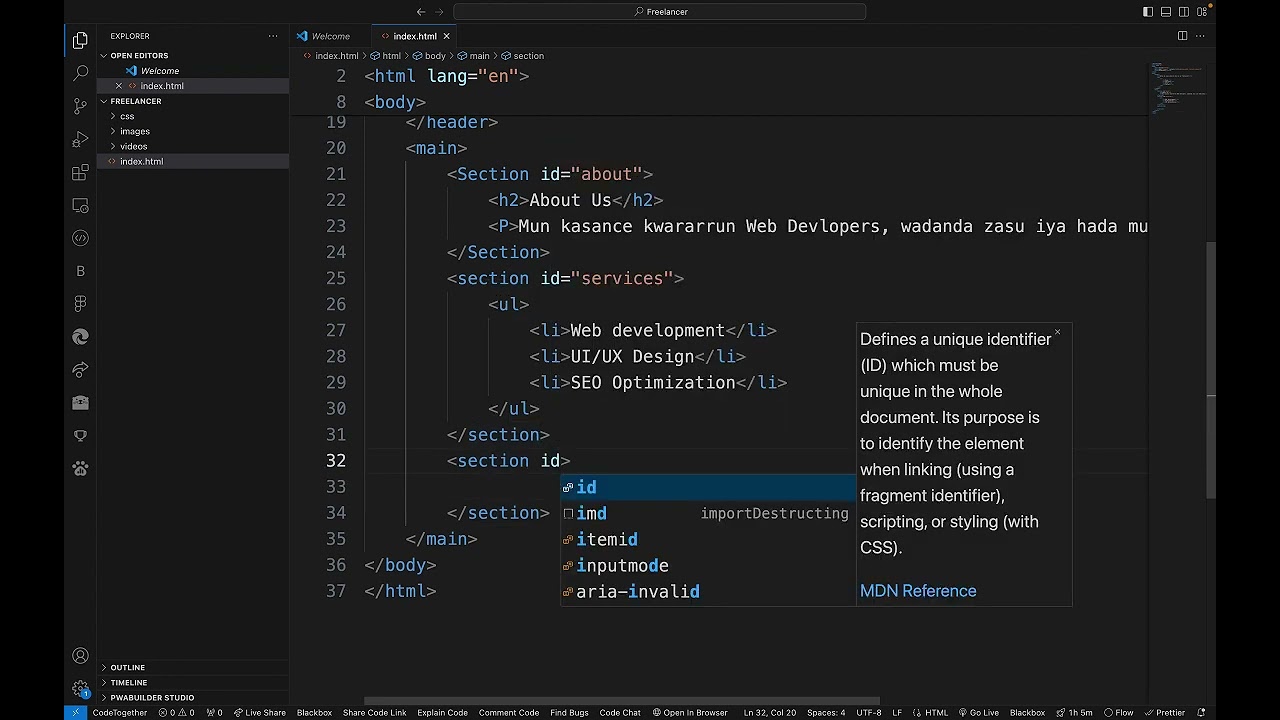Open the Accounts icon in activity bar
Screen dimensions: 1280x720
[x=81, y=656]
